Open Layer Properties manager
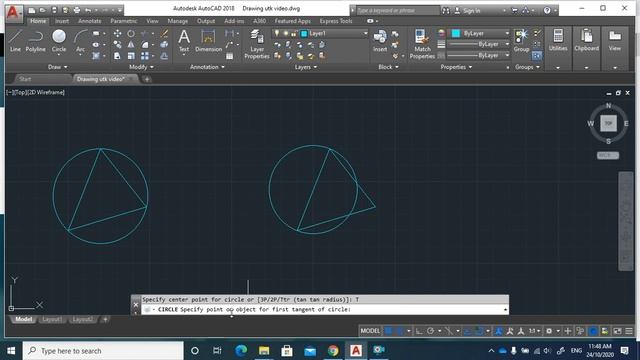The height and width of the screenshot is (360, 640). point(257,44)
